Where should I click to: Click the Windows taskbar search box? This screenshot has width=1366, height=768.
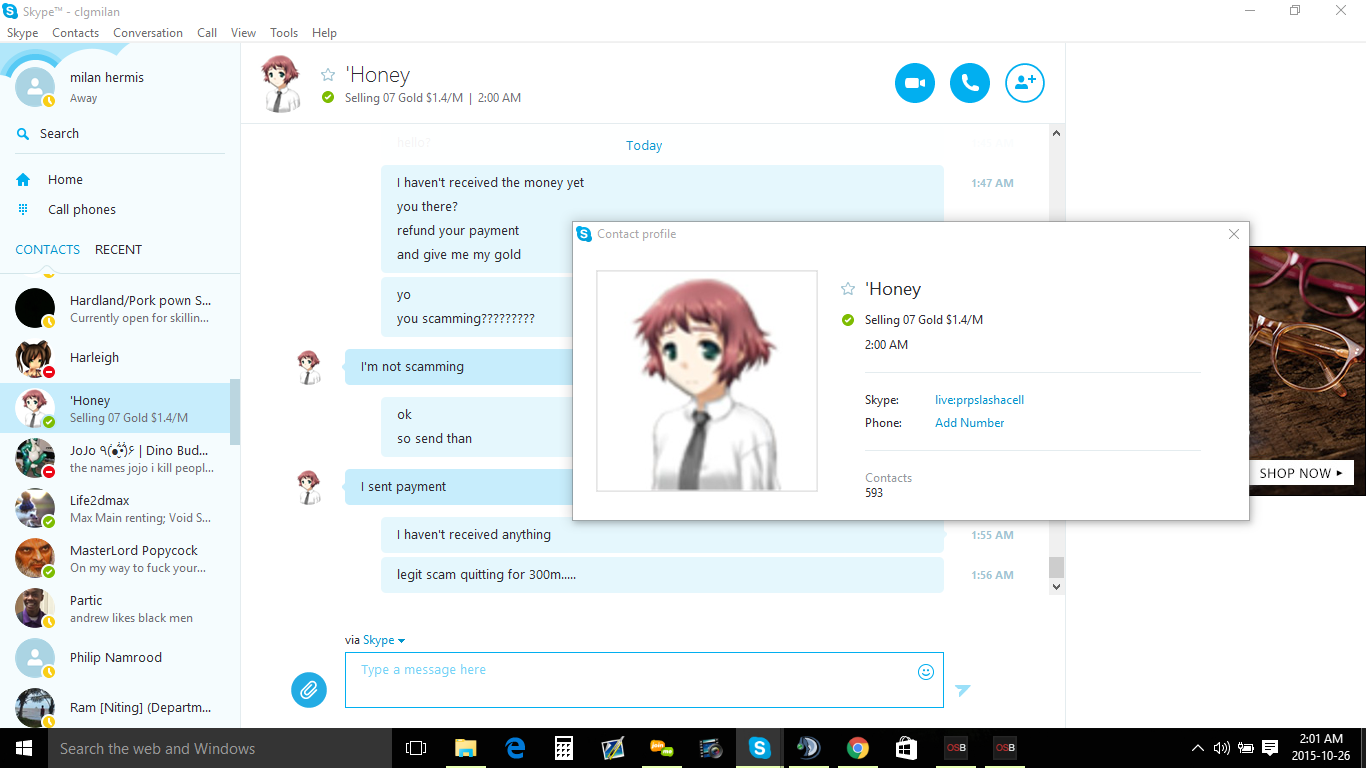point(220,748)
